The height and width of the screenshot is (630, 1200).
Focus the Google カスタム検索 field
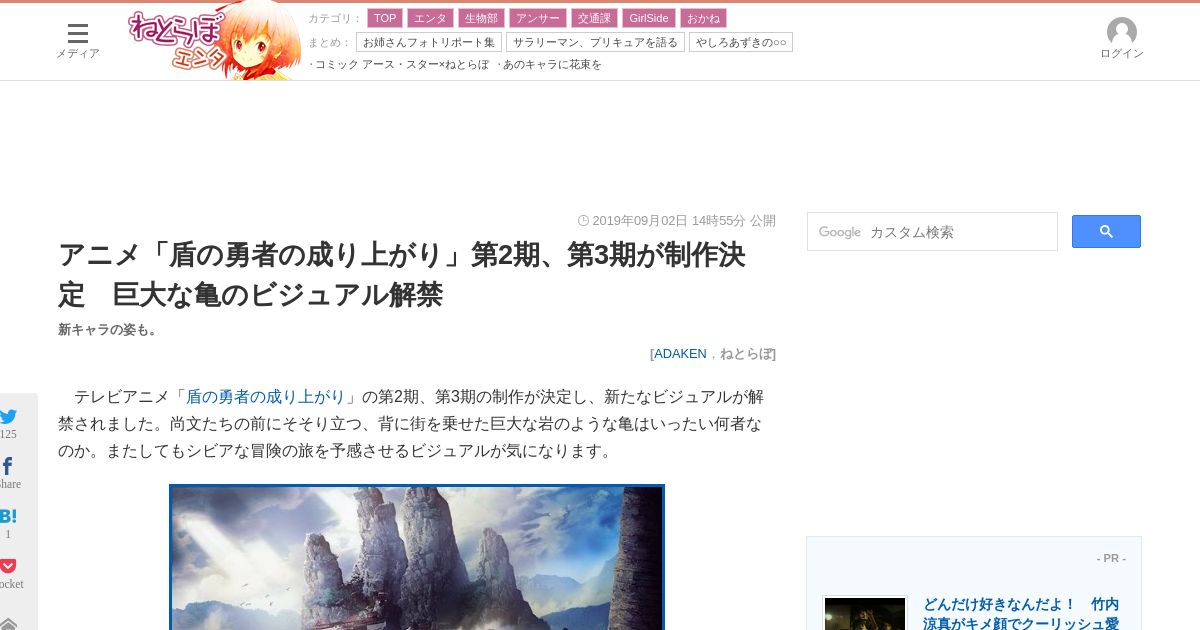coord(932,232)
